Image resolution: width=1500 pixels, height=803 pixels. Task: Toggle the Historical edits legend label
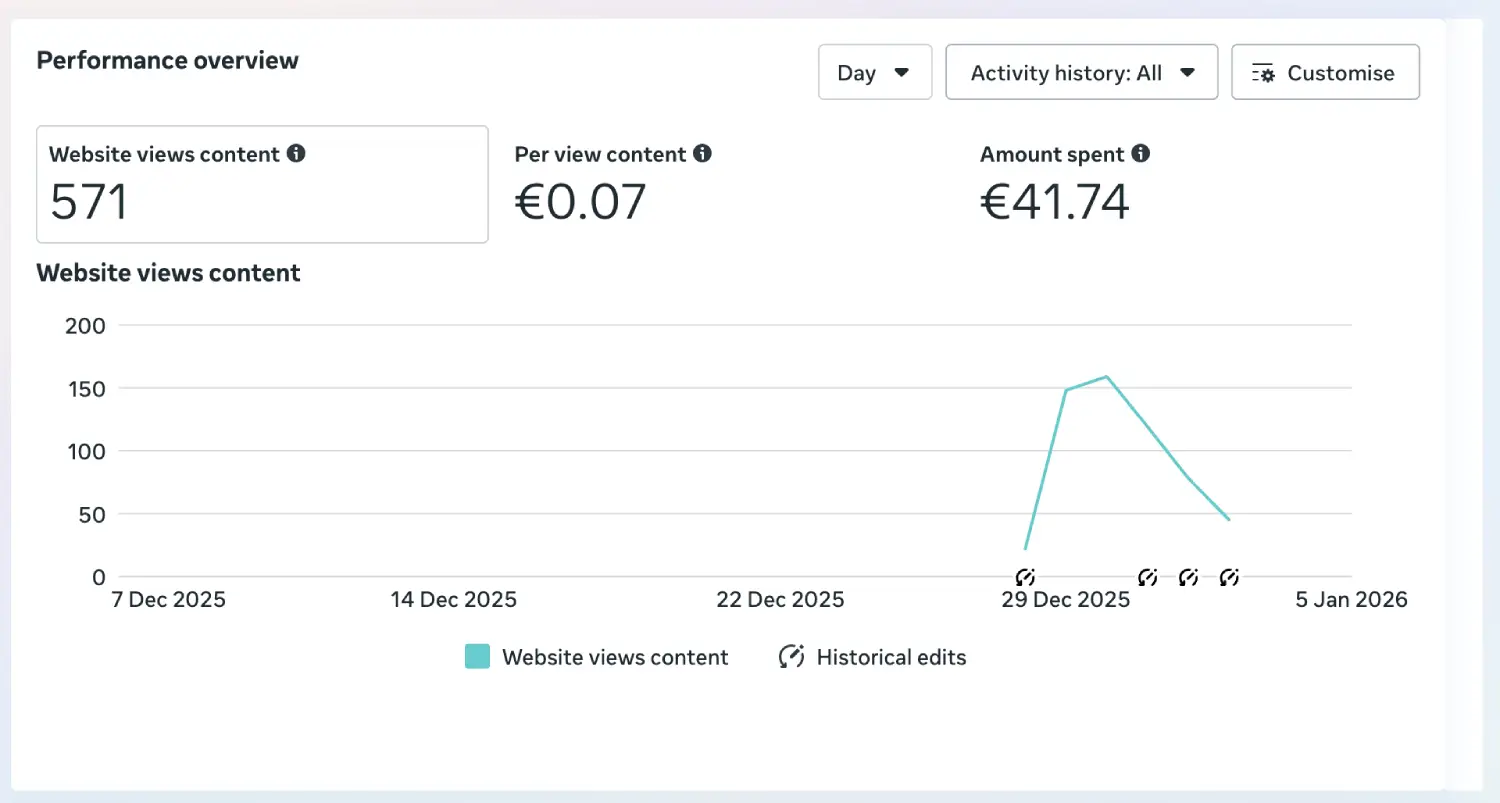[891, 657]
